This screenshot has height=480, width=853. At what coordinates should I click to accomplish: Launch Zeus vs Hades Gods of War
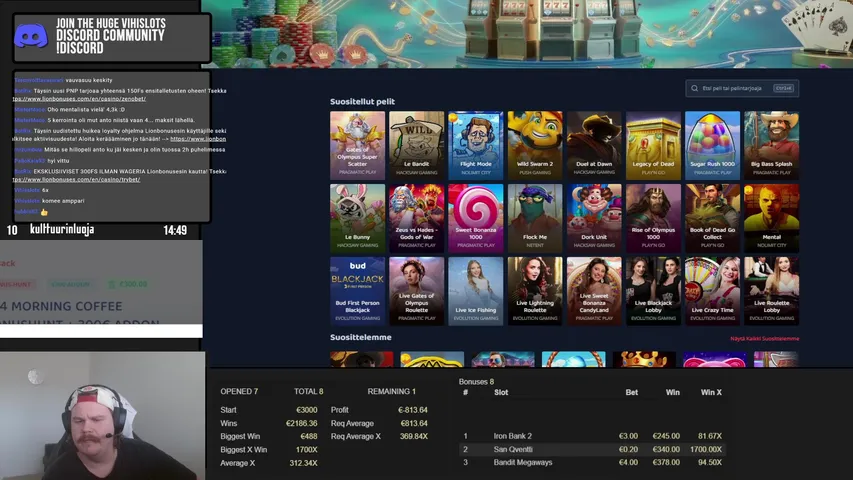417,218
